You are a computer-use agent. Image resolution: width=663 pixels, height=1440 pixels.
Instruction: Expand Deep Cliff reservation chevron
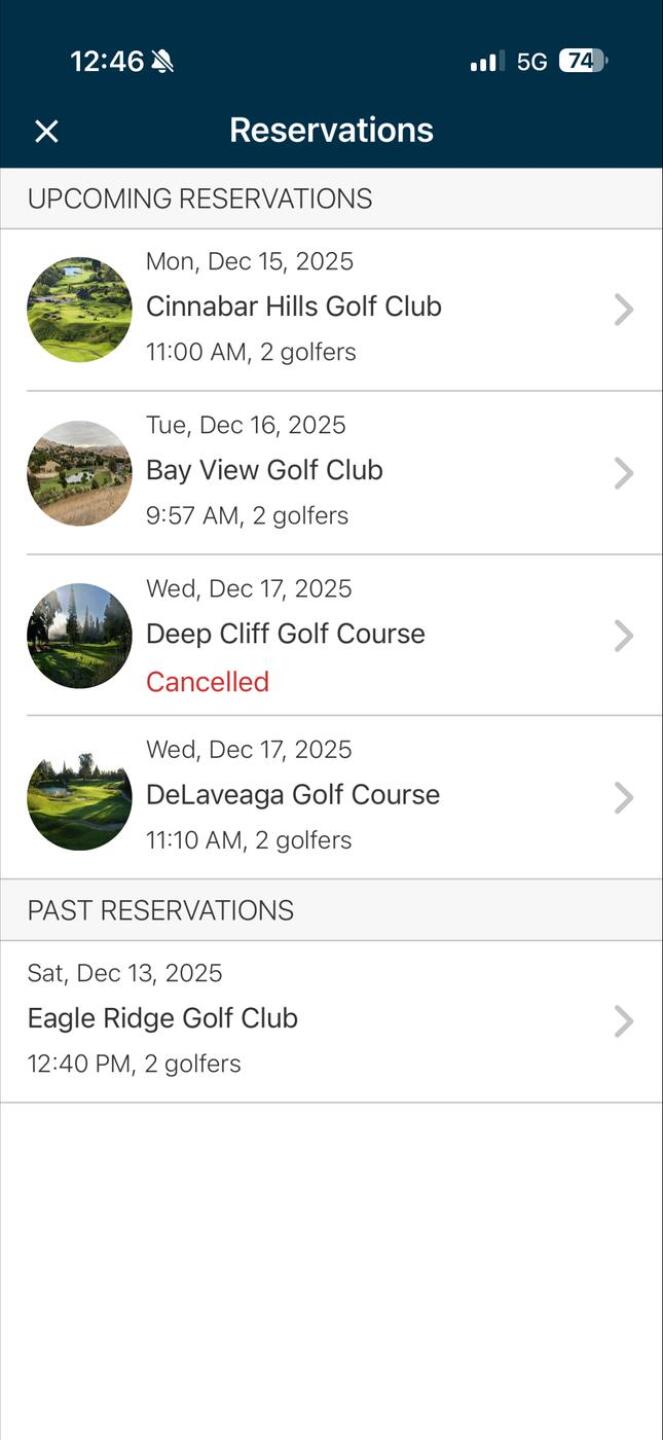[x=623, y=636]
